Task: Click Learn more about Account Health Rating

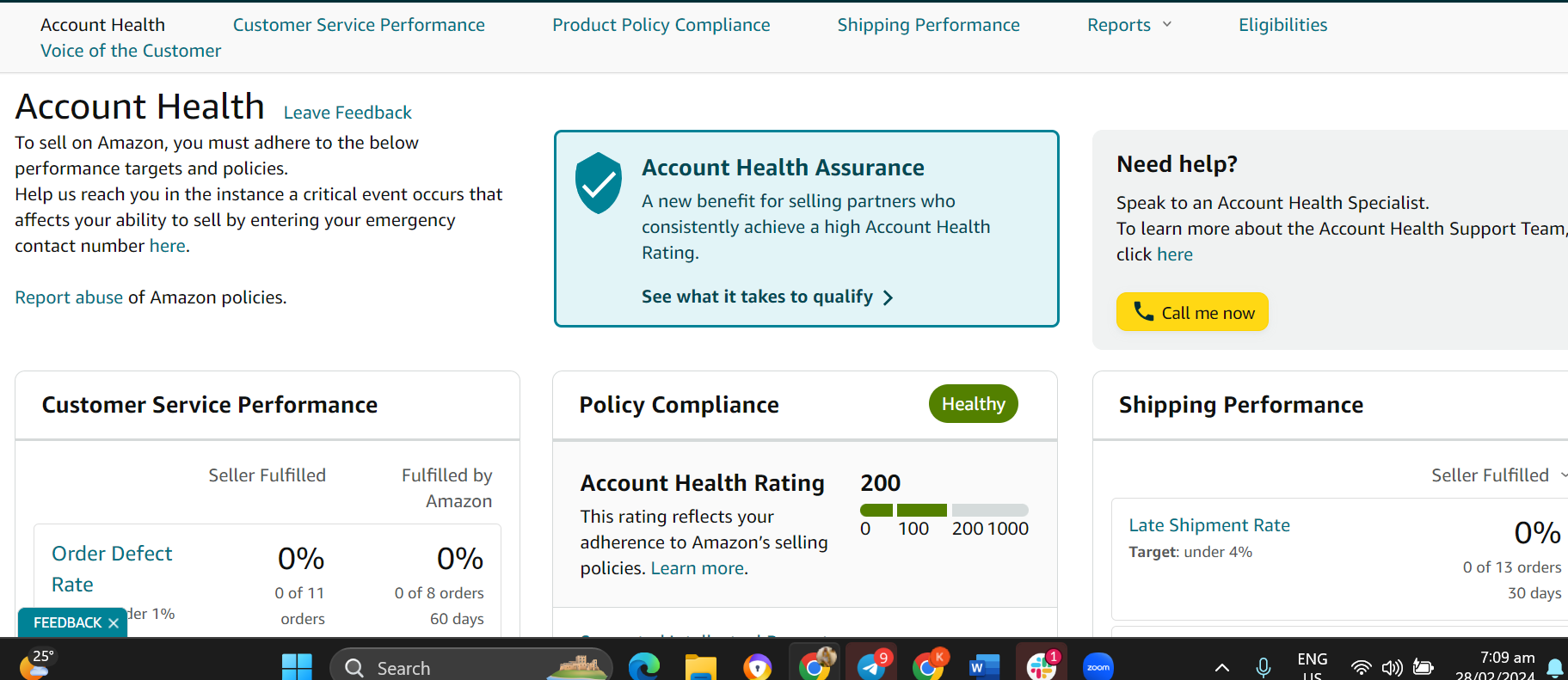Action: coord(698,568)
